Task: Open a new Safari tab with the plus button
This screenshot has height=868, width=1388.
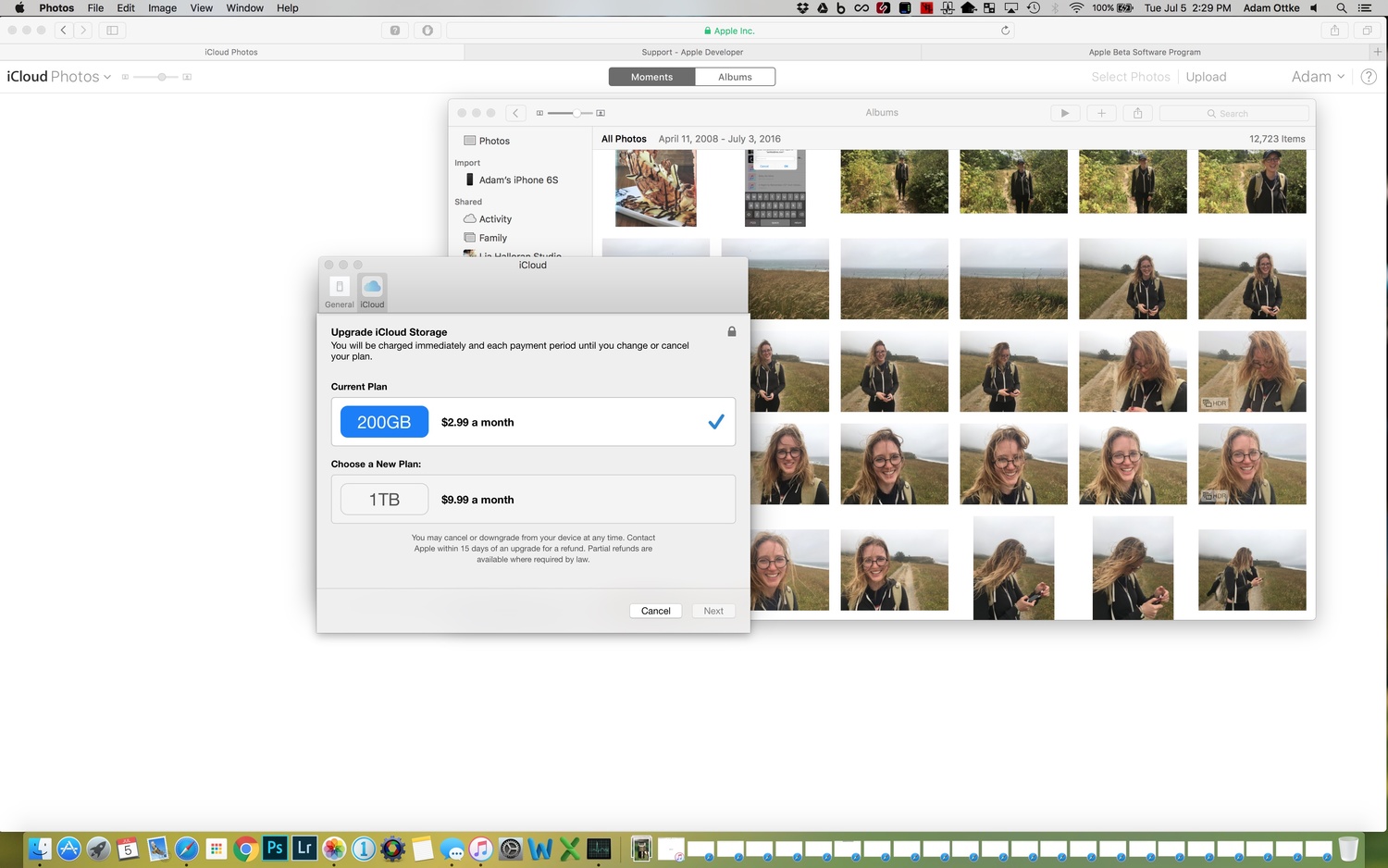Action: coord(1377,52)
